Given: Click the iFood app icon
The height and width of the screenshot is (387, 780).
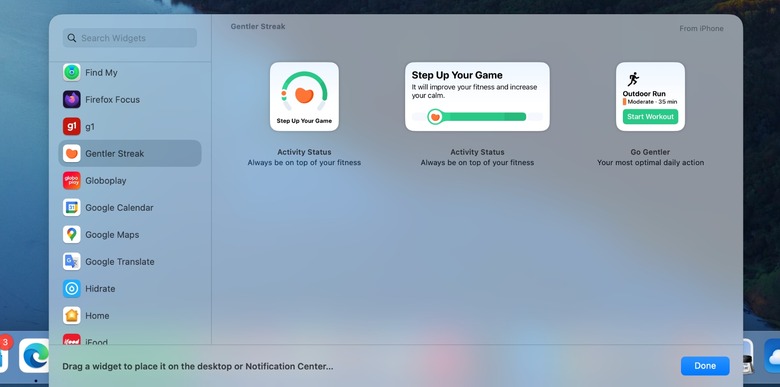Looking at the screenshot, I should point(72,339).
